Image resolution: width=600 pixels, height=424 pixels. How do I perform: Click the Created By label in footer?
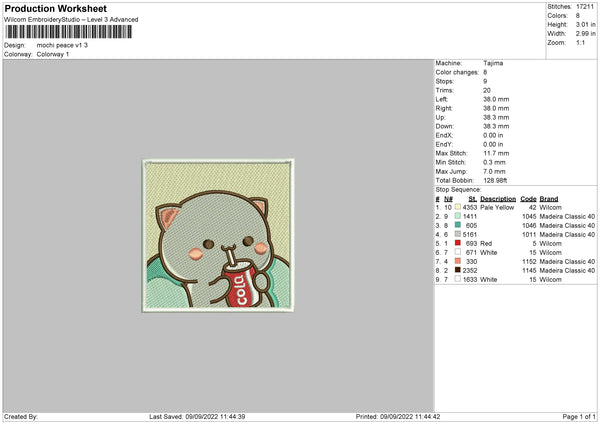point(21,416)
